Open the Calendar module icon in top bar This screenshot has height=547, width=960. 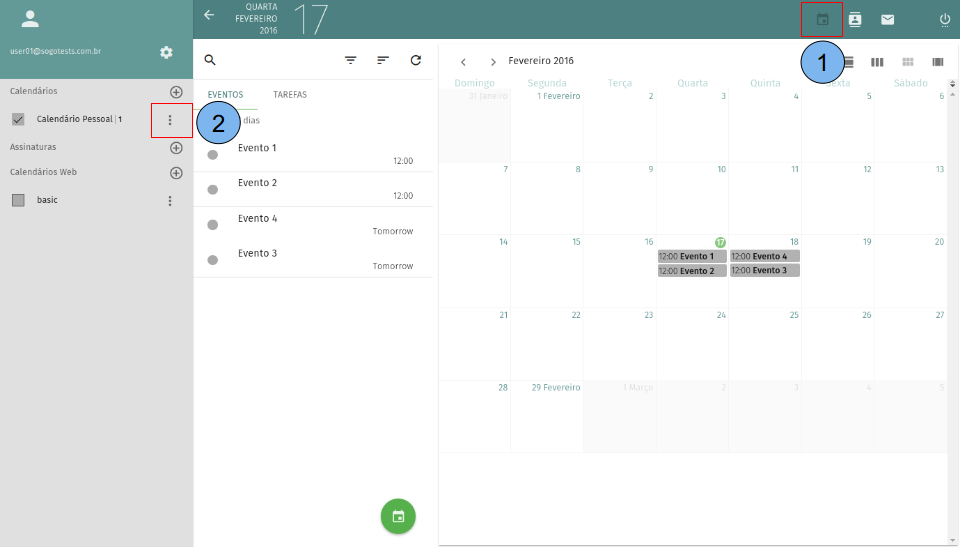(822, 20)
